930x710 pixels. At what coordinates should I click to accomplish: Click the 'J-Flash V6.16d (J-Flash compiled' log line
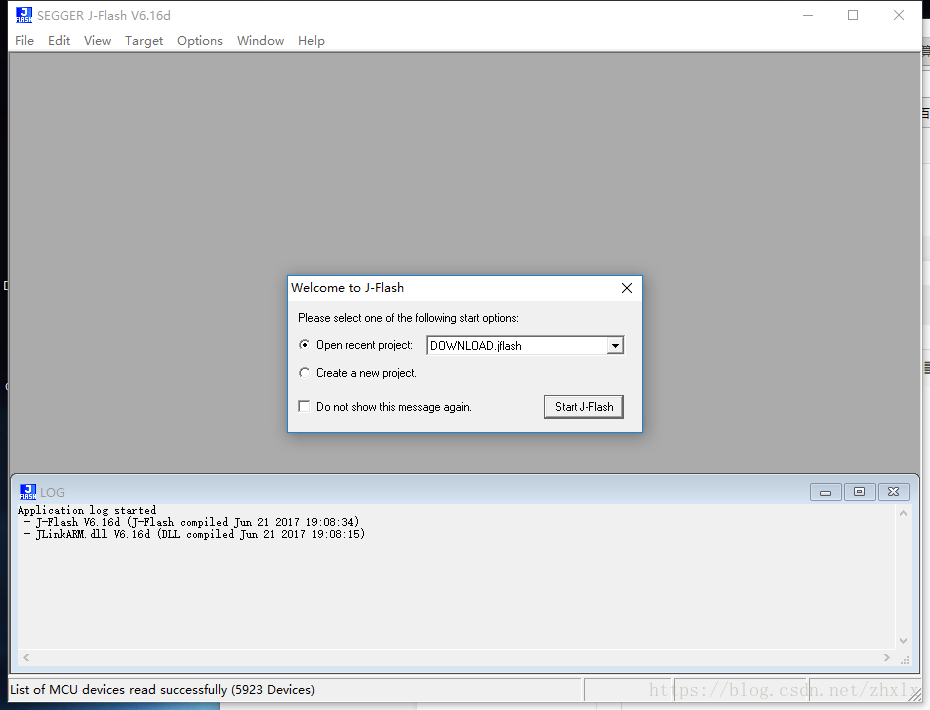click(x=192, y=522)
